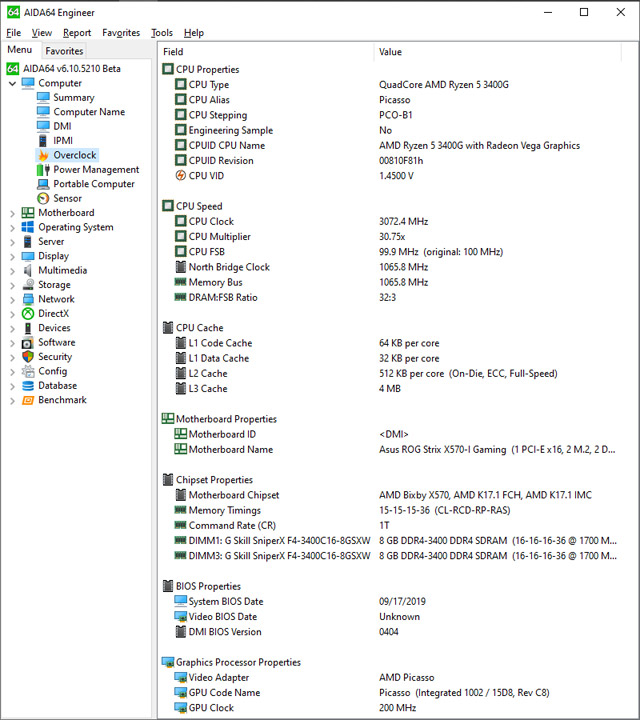Click the Motherboard tree icon
640x720 pixels.
pos(28,213)
